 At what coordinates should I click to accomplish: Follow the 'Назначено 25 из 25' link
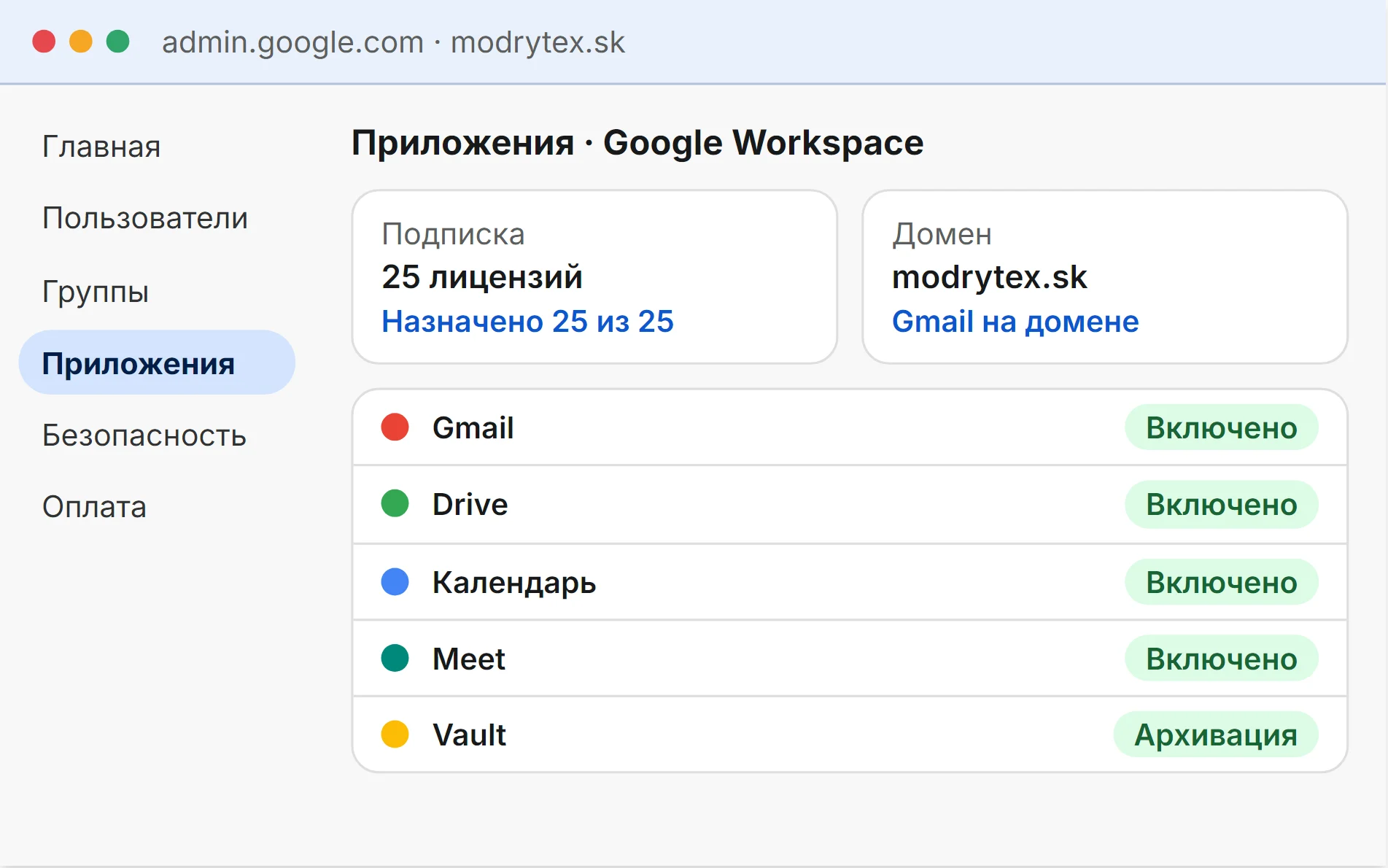pos(527,322)
